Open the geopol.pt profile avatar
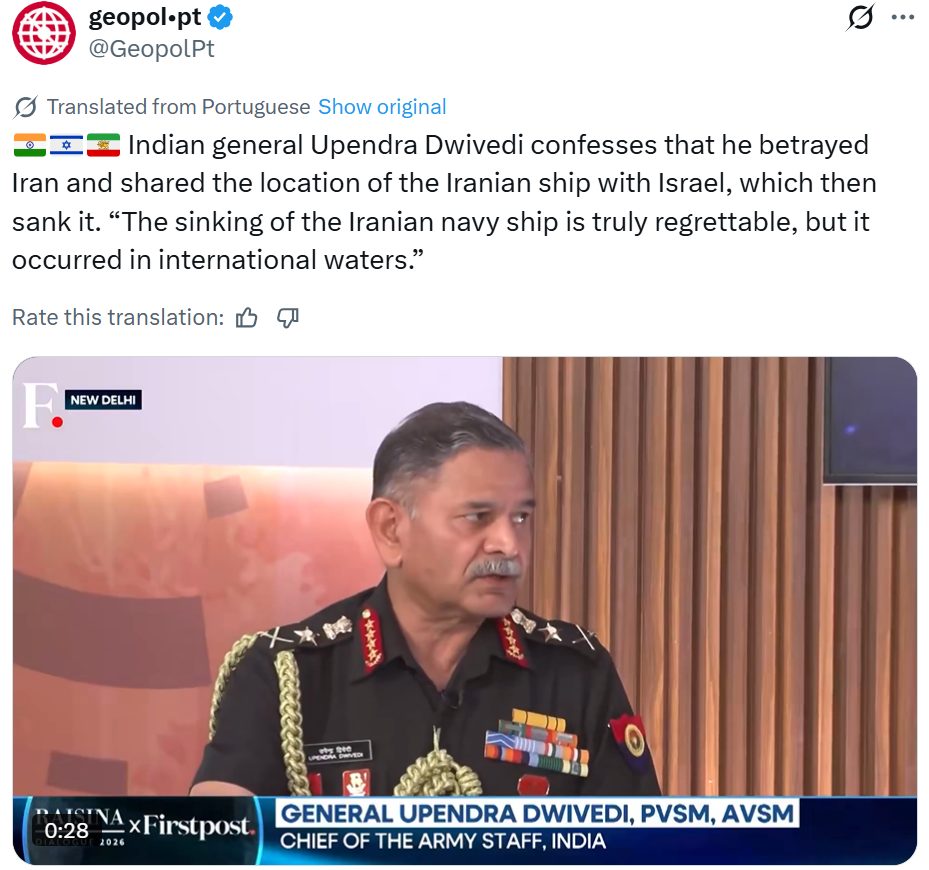 [x=44, y=33]
